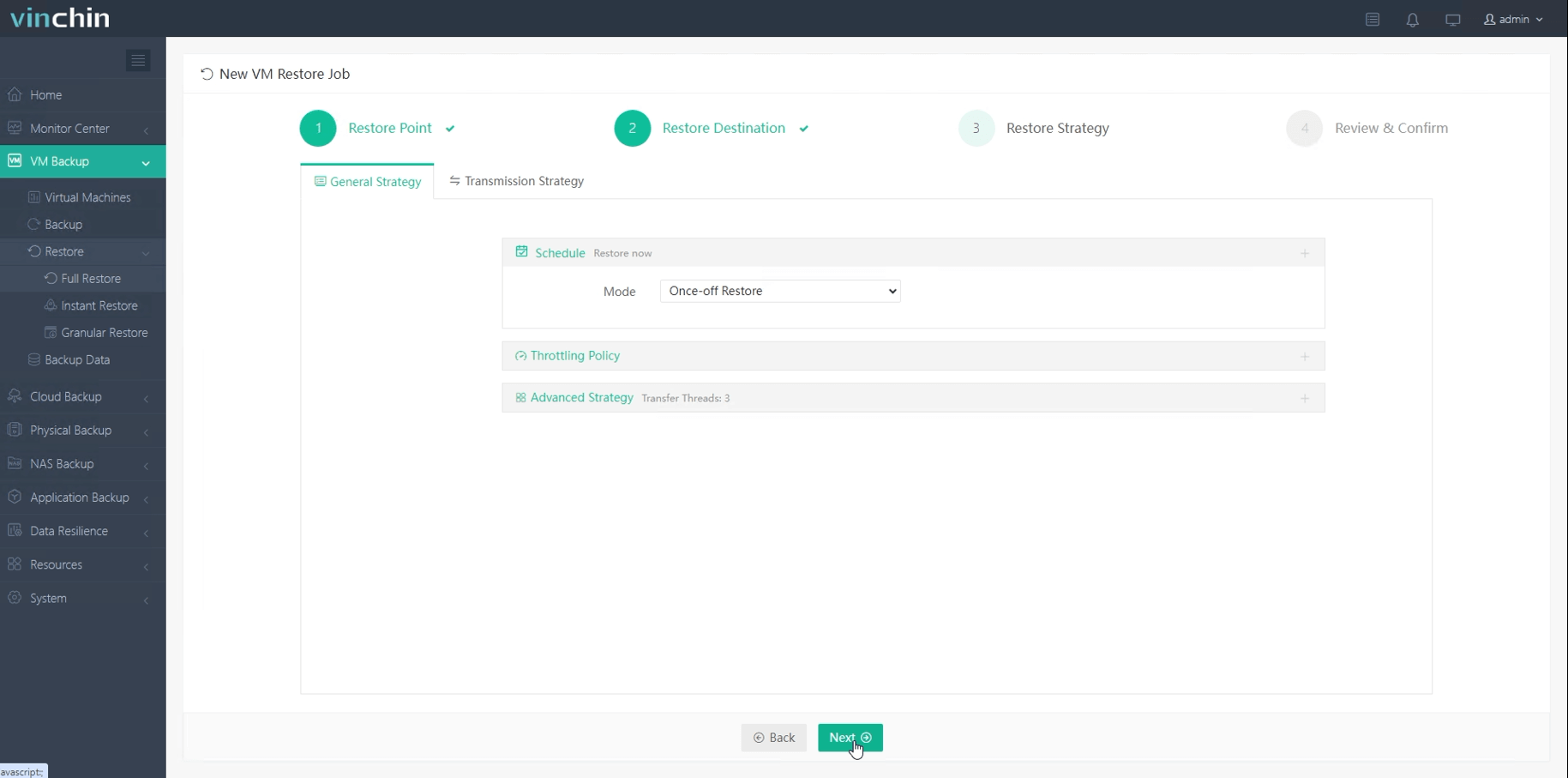The height and width of the screenshot is (778, 1568).
Task: Toggle the Schedule section plus icon
Action: pos(1305,253)
